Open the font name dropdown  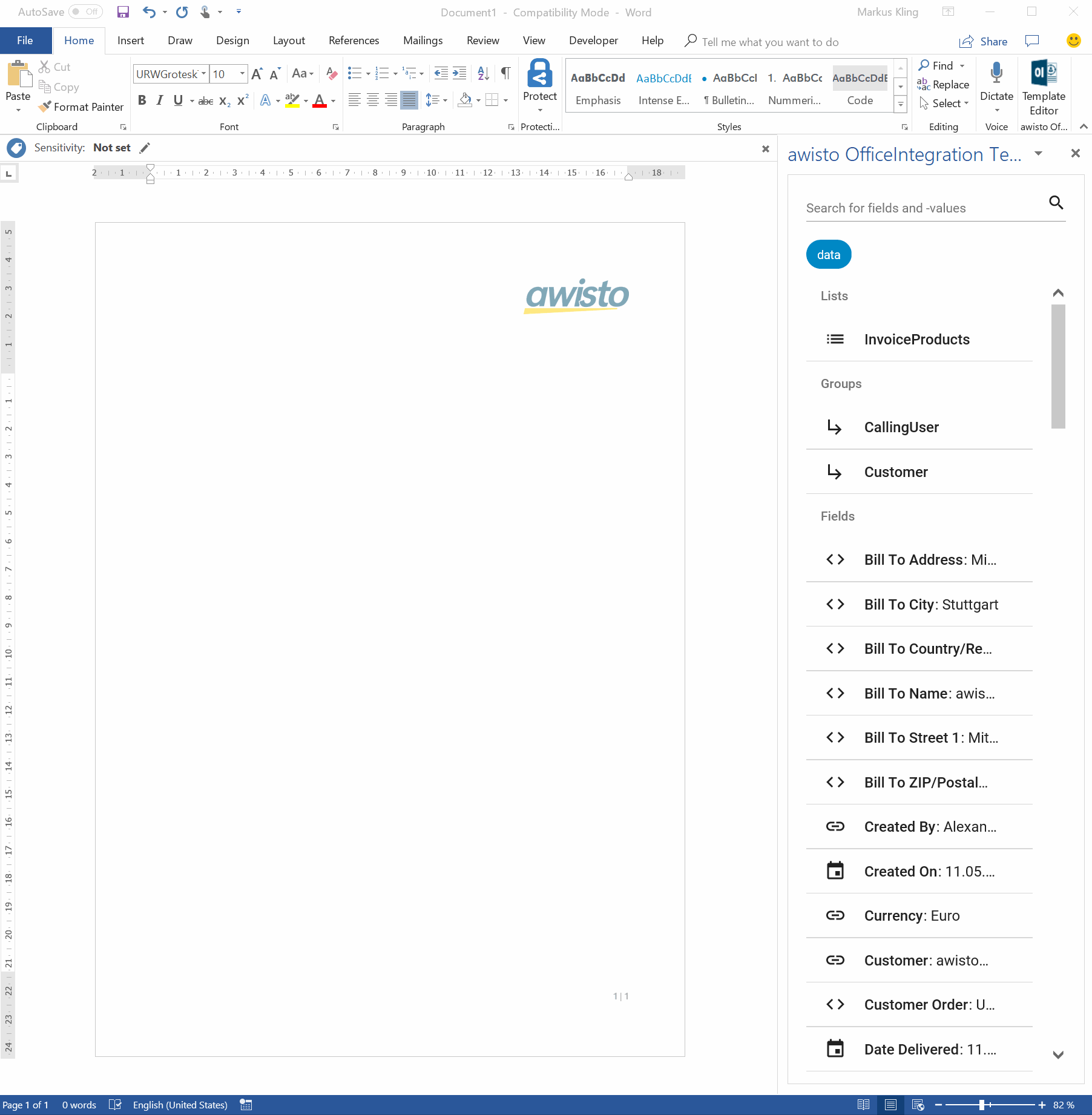tap(204, 74)
